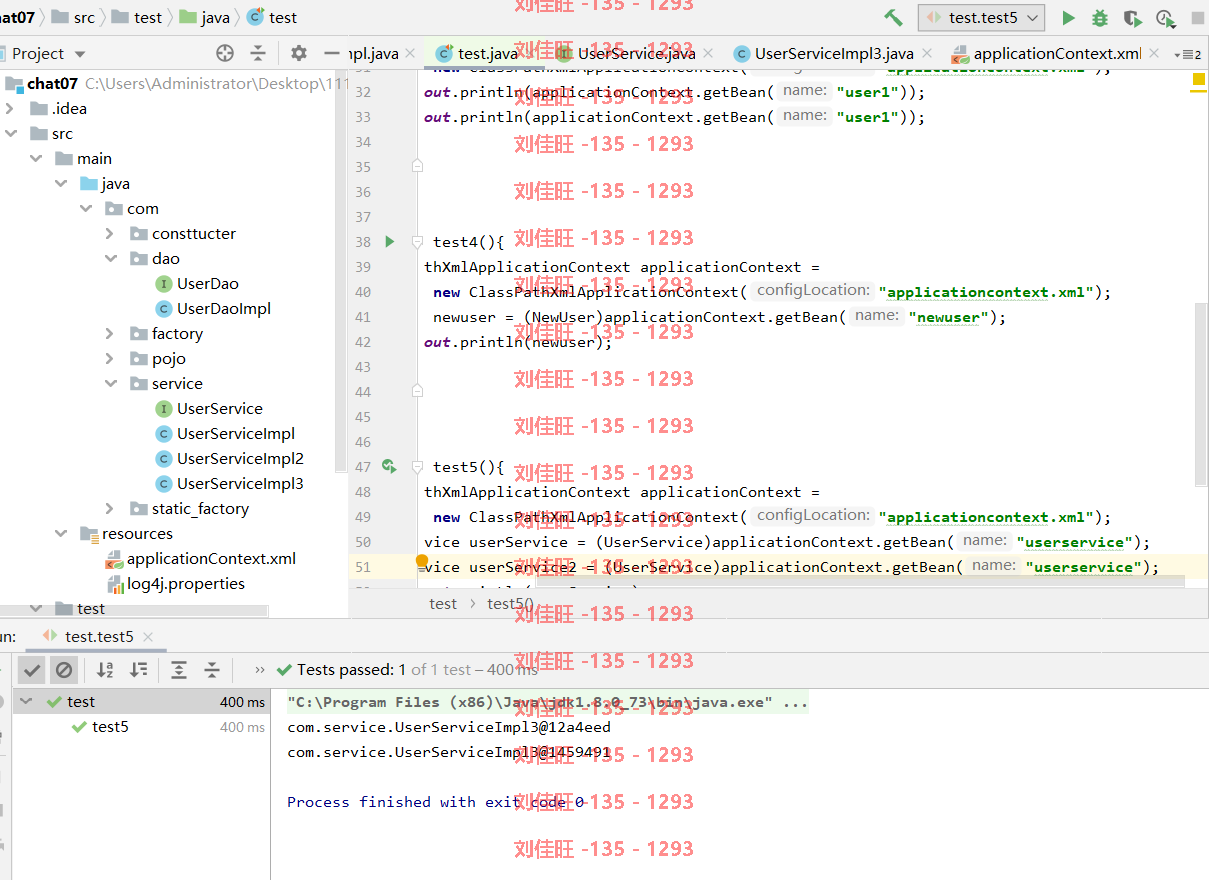Click the gray Stop square icon

click(x=1197, y=18)
